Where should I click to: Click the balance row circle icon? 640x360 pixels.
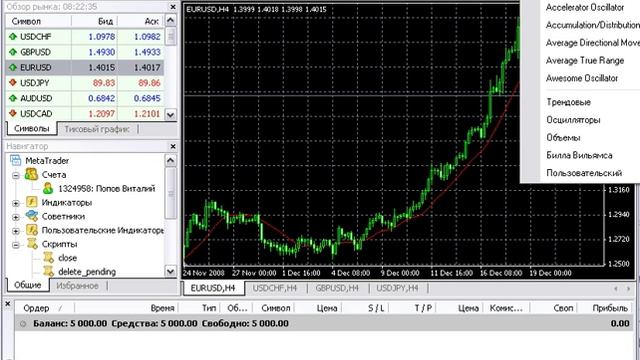pyautogui.click(x=23, y=324)
